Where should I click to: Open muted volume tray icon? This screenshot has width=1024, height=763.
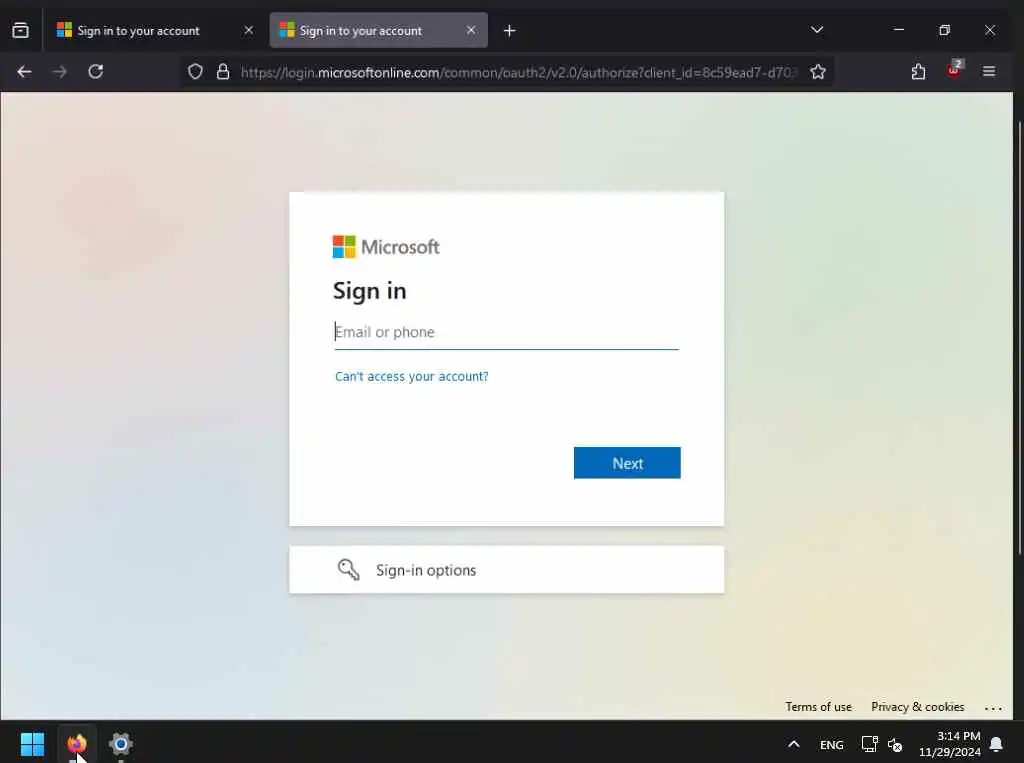point(895,745)
